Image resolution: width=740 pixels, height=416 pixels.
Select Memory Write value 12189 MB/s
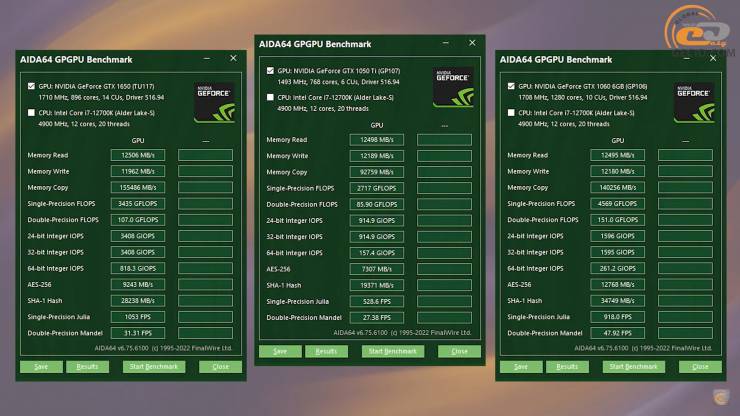click(377, 156)
